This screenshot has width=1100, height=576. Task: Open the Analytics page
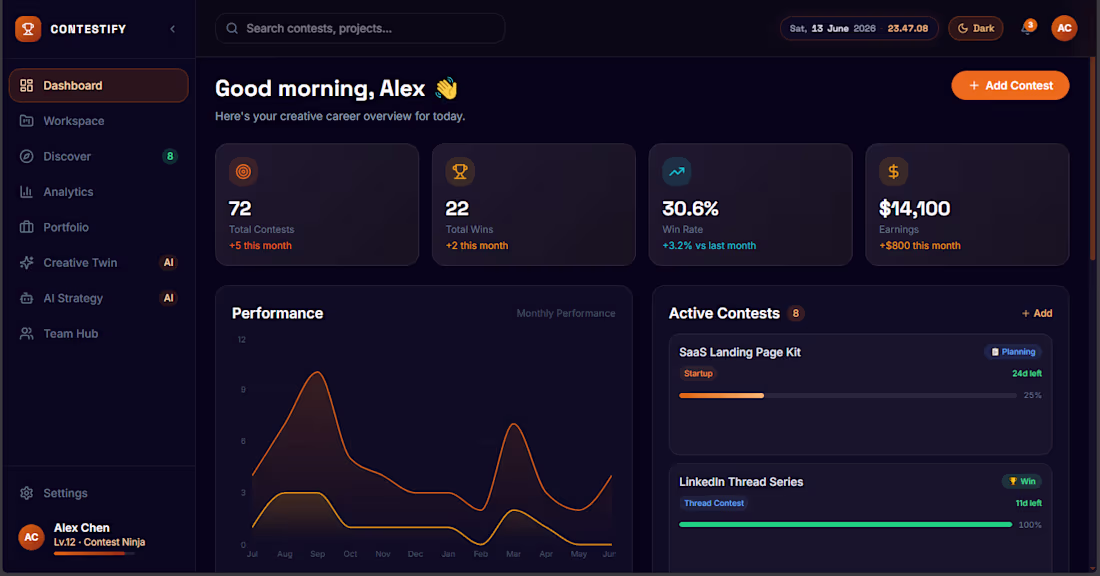(98, 192)
